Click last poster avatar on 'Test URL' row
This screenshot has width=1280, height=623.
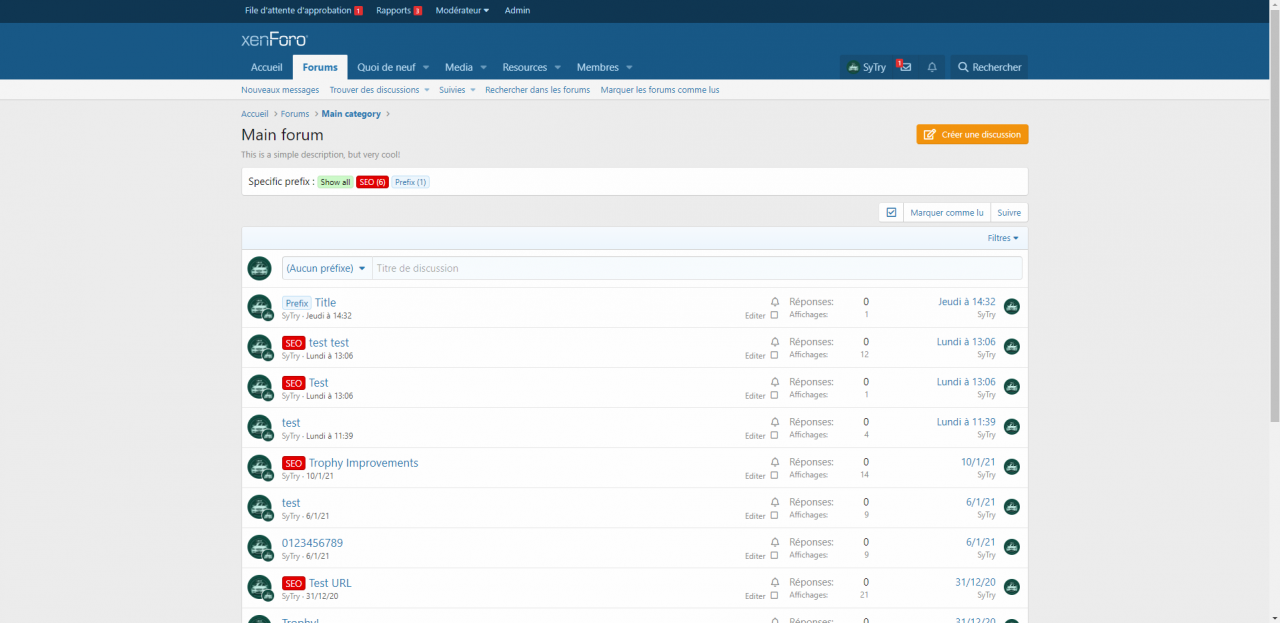pos(1011,587)
